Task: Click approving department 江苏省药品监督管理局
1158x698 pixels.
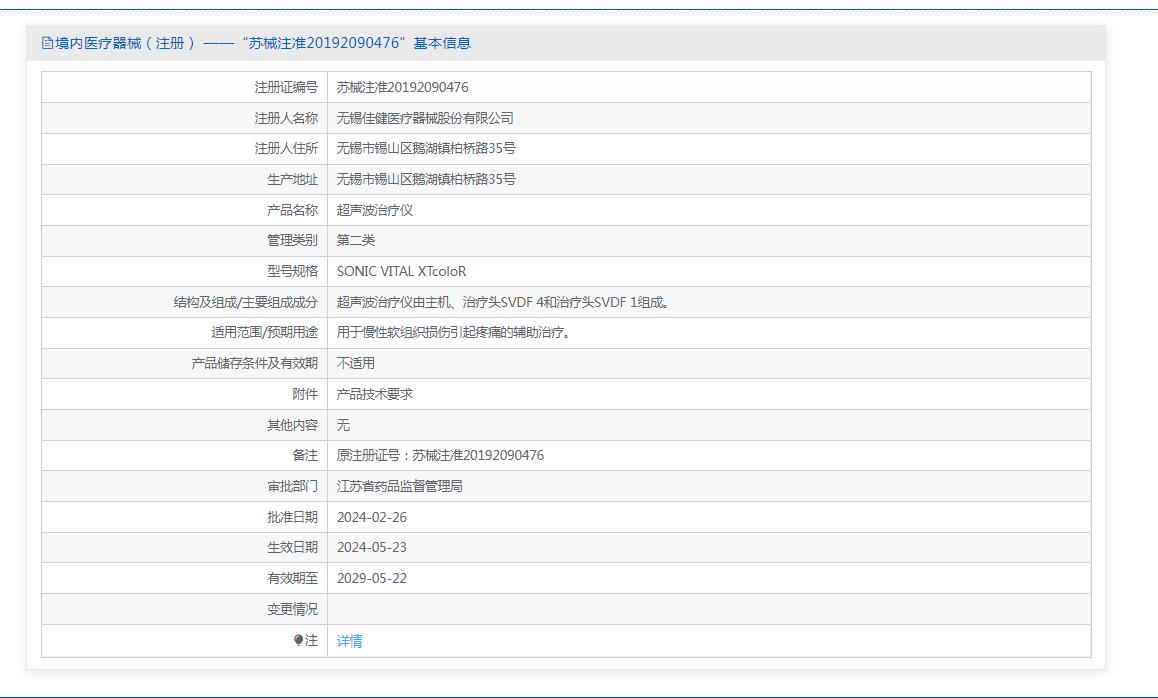Action: point(400,486)
